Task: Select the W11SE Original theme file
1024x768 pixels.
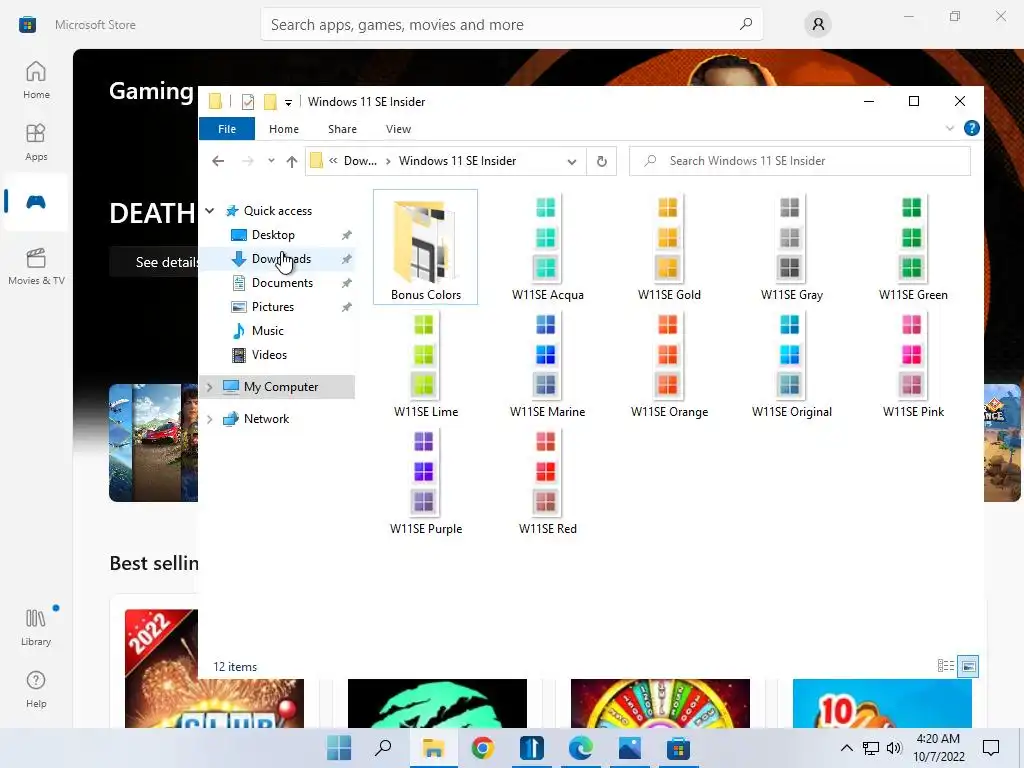Action: click(791, 364)
